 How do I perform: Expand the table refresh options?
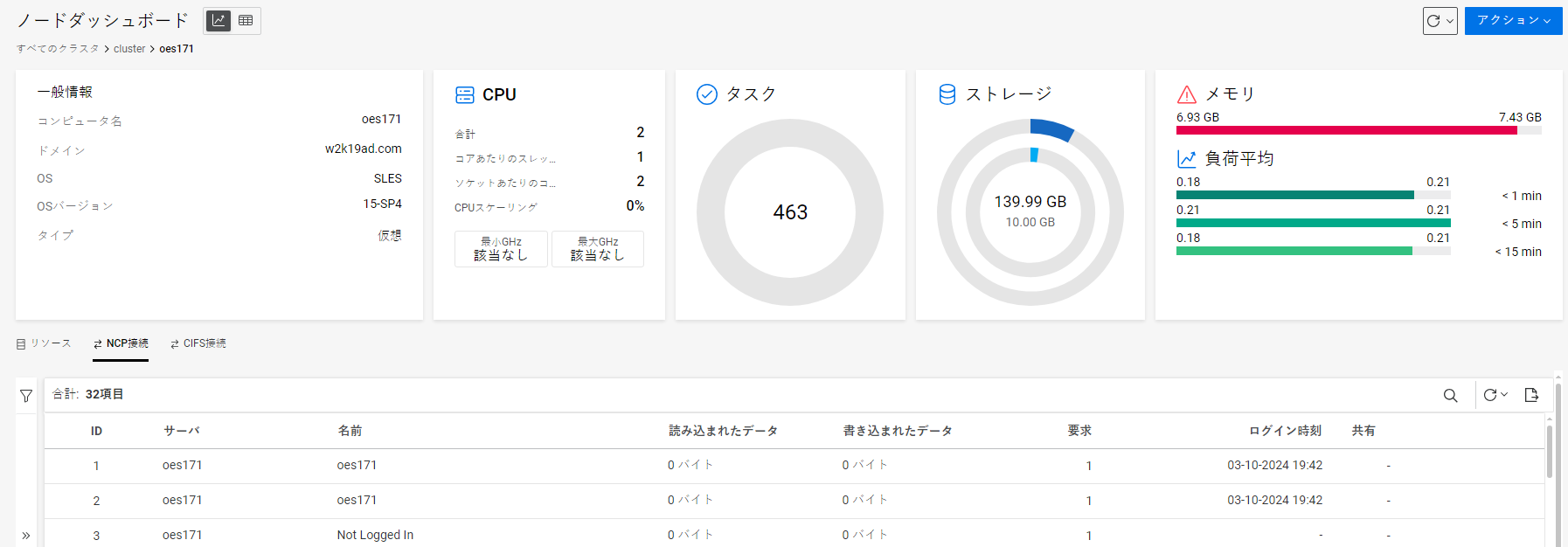click(1495, 395)
